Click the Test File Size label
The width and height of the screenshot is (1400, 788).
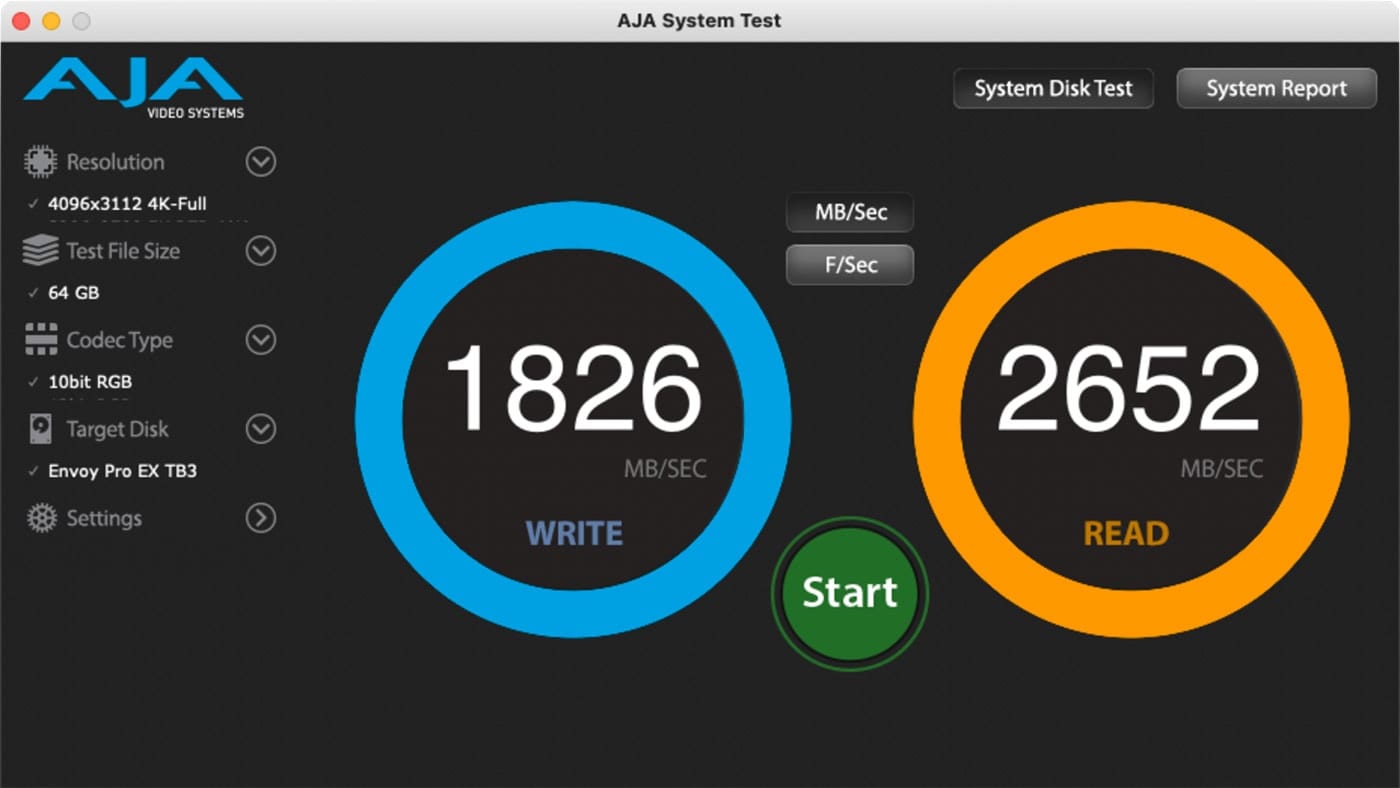[123, 251]
